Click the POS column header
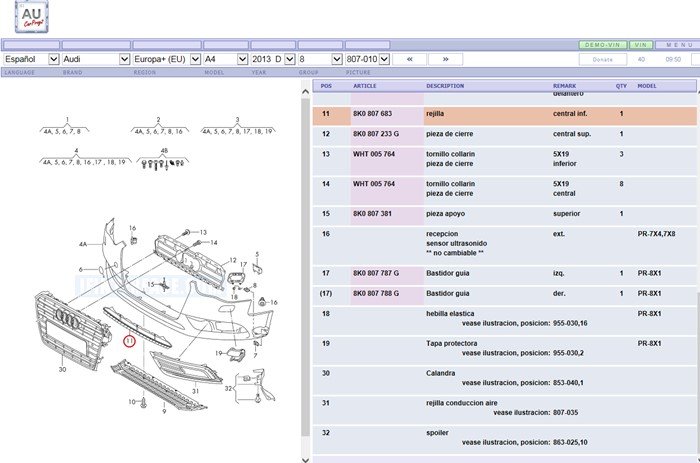 pyautogui.click(x=326, y=86)
